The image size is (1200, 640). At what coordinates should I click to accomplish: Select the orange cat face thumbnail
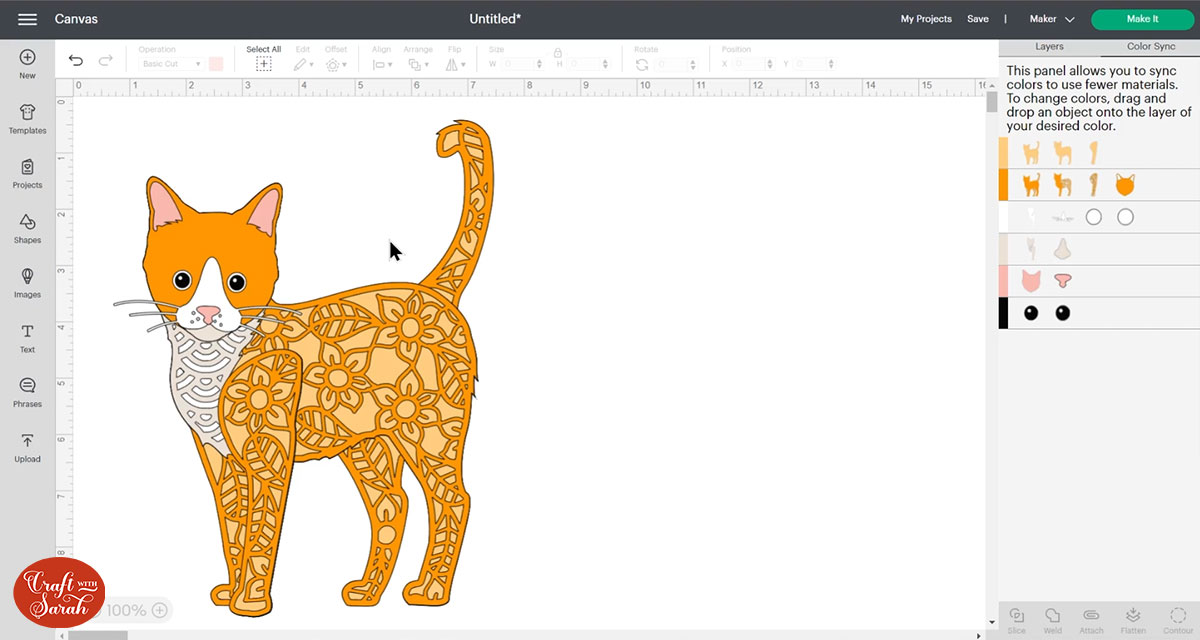[x=1125, y=185]
